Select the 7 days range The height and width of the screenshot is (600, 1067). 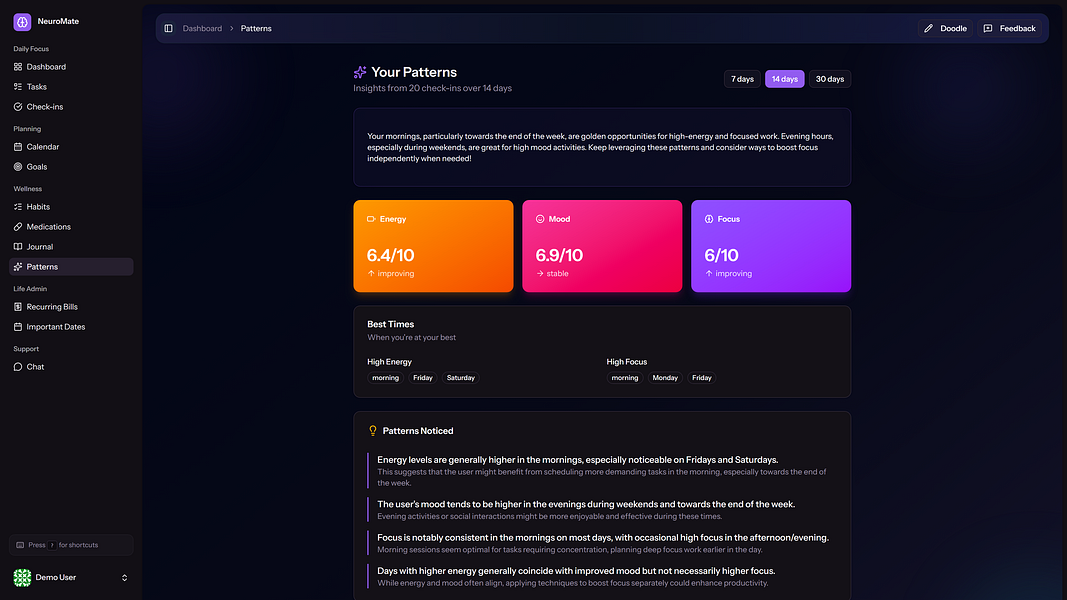(742, 79)
